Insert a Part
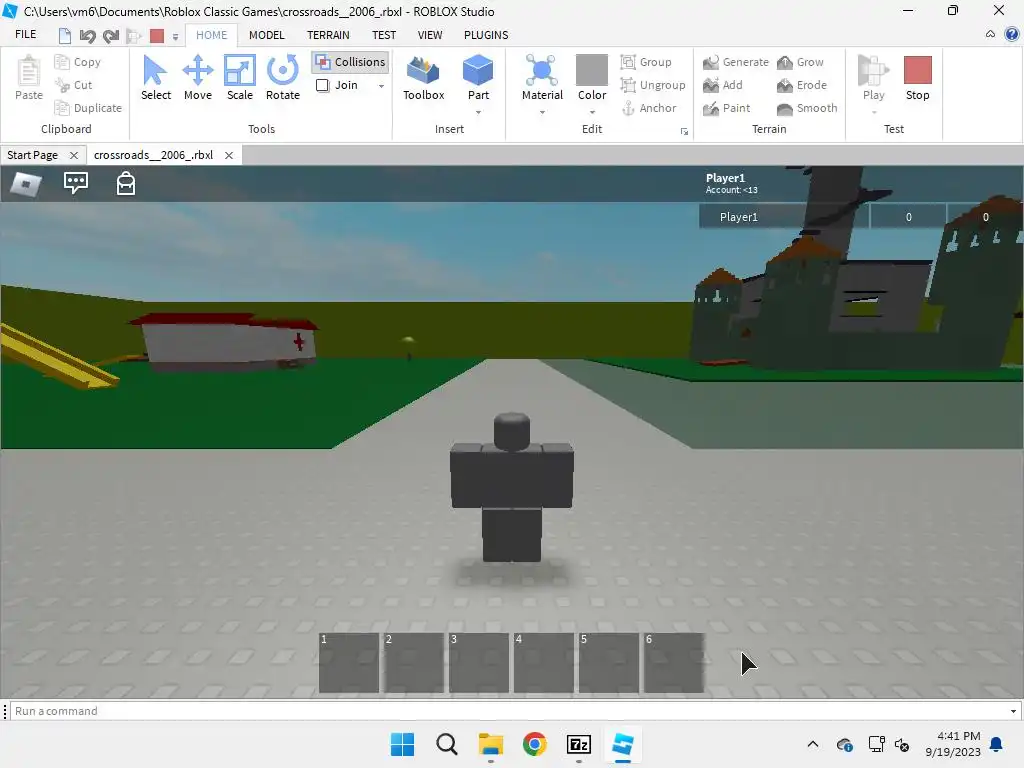This screenshot has width=1024, height=768. [x=478, y=78]
